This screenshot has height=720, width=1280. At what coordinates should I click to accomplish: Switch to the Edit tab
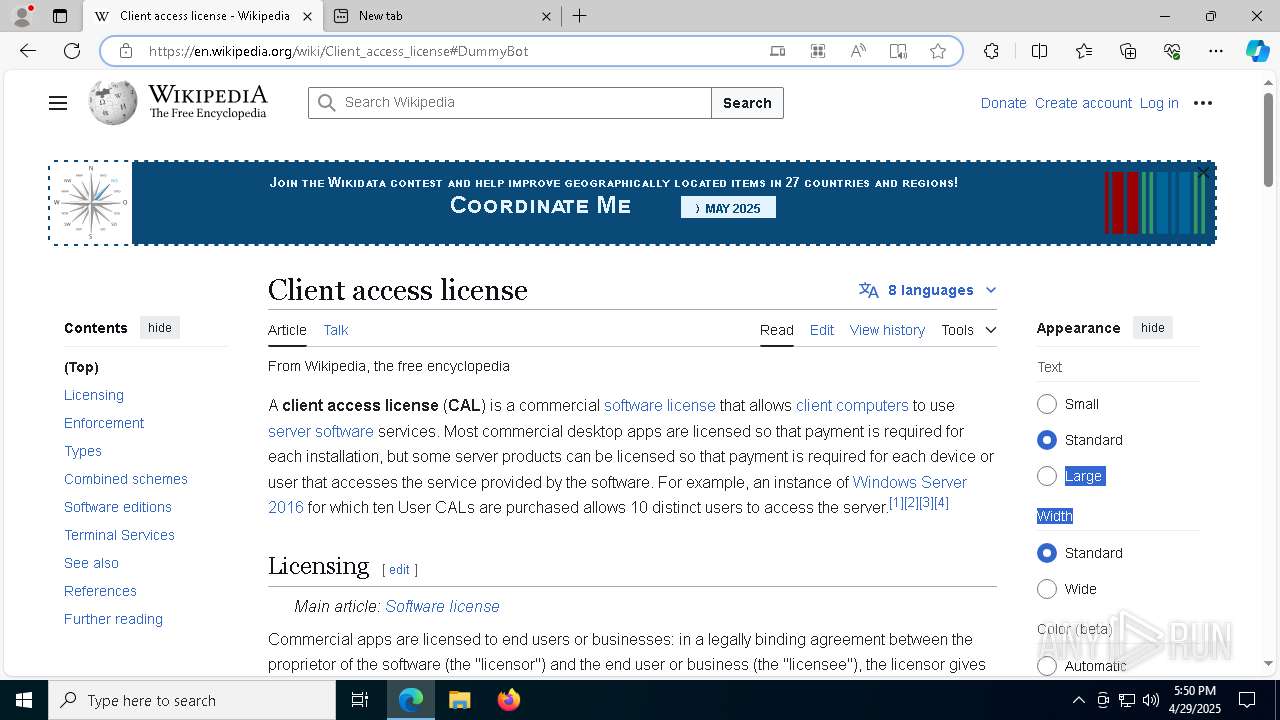coord(822,330)
